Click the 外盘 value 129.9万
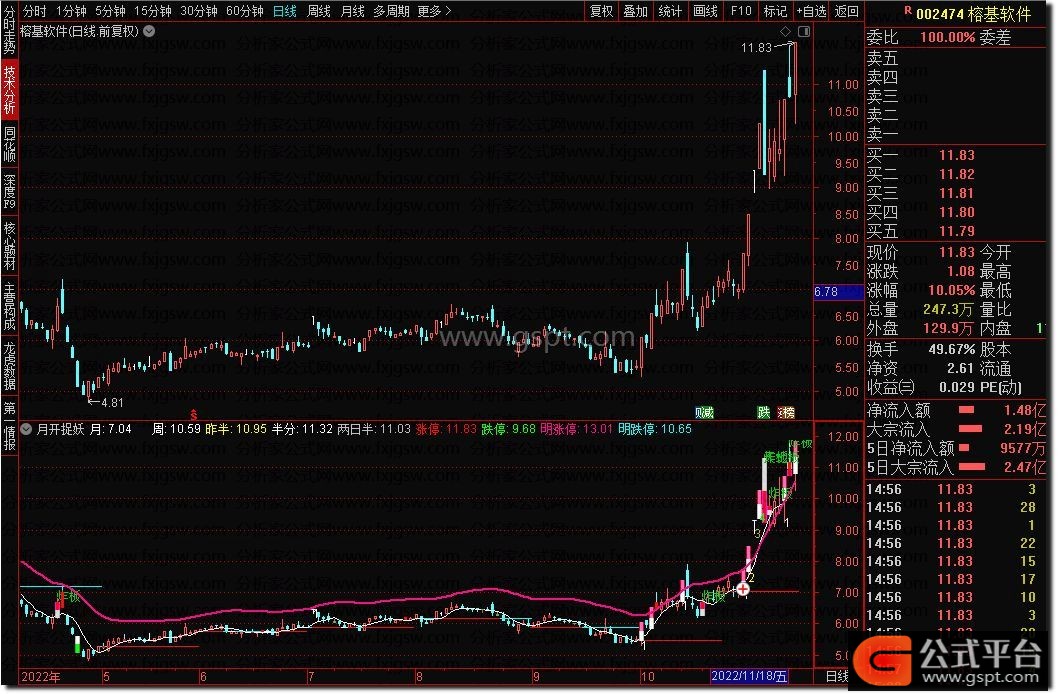Viewport: 1058px width, 694px height. pos(948,328)
